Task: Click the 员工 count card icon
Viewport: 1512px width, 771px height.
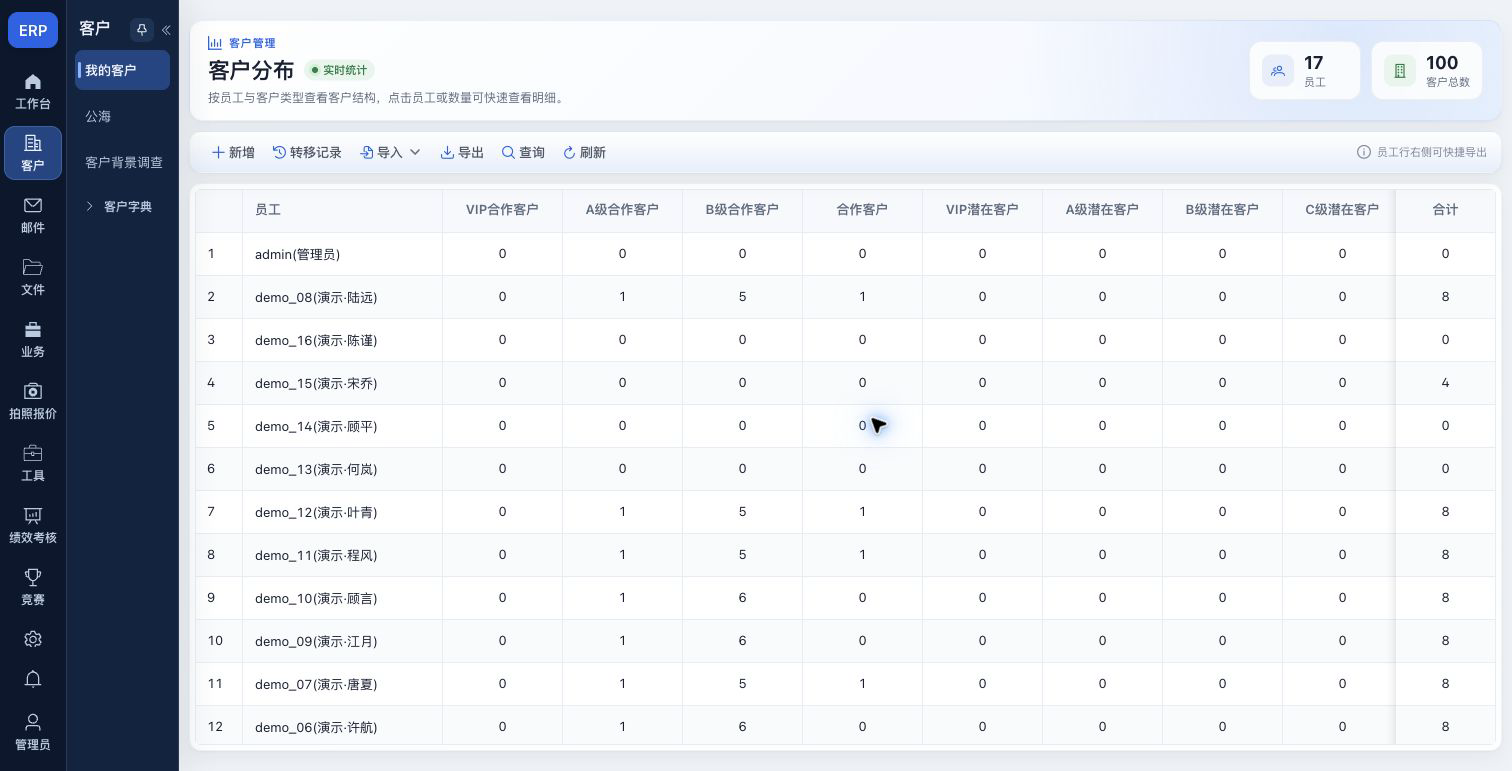Action: 1278,71
